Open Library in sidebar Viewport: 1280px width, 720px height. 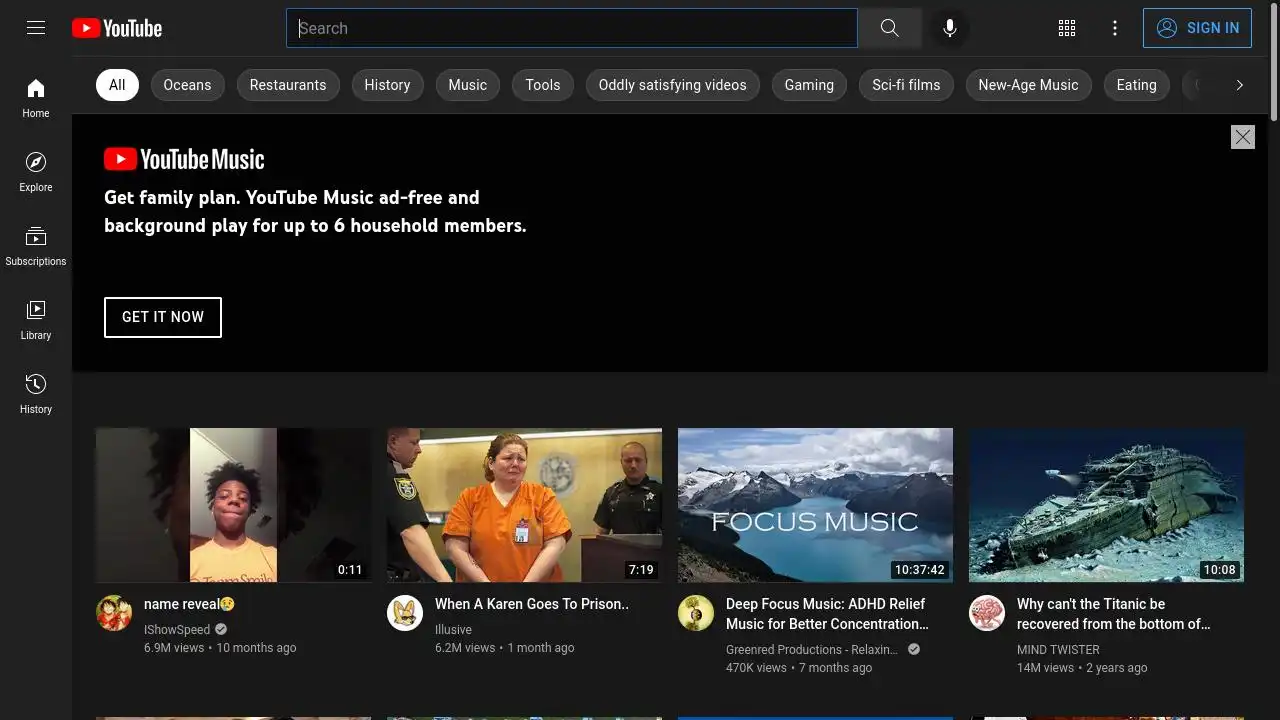tap(36, 320)
